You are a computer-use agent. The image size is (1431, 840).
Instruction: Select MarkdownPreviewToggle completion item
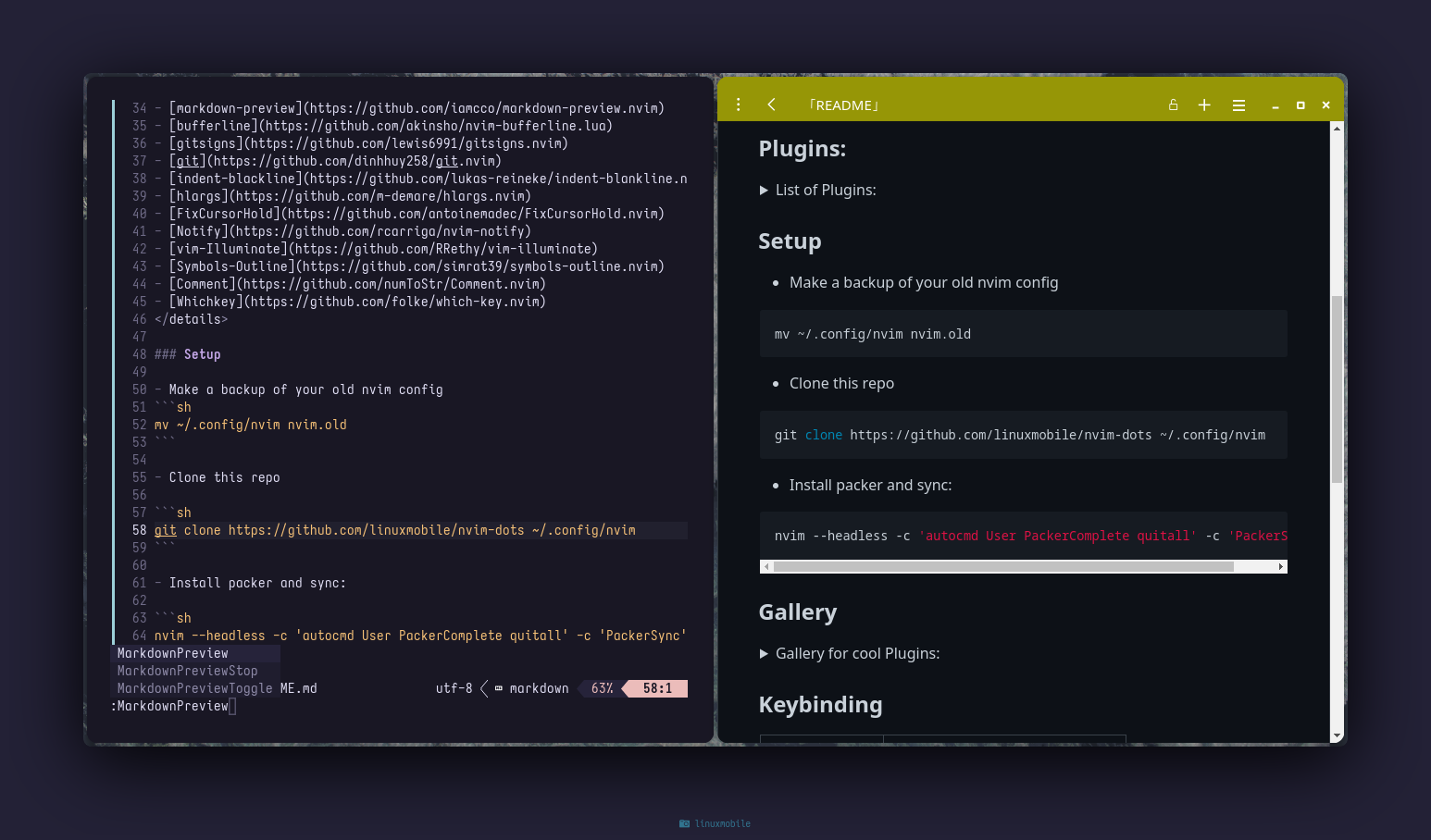[x=195, y=688]
